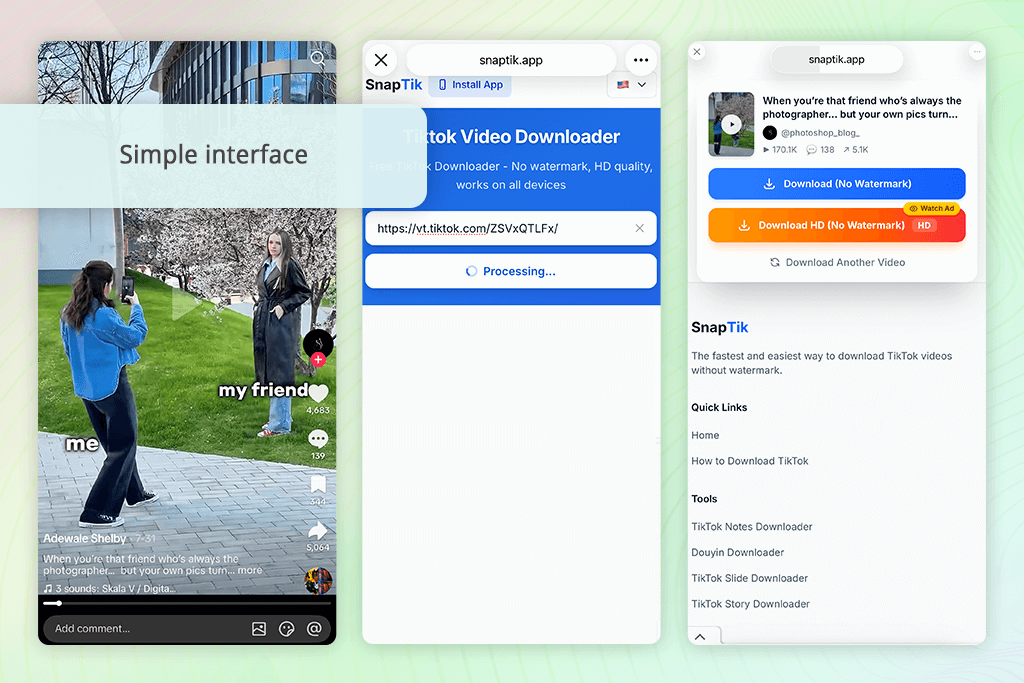Image resolution: width=1024 pixels, height=683 pixels.
Task: Click the SnapTik logo in header
Action: 394,85
